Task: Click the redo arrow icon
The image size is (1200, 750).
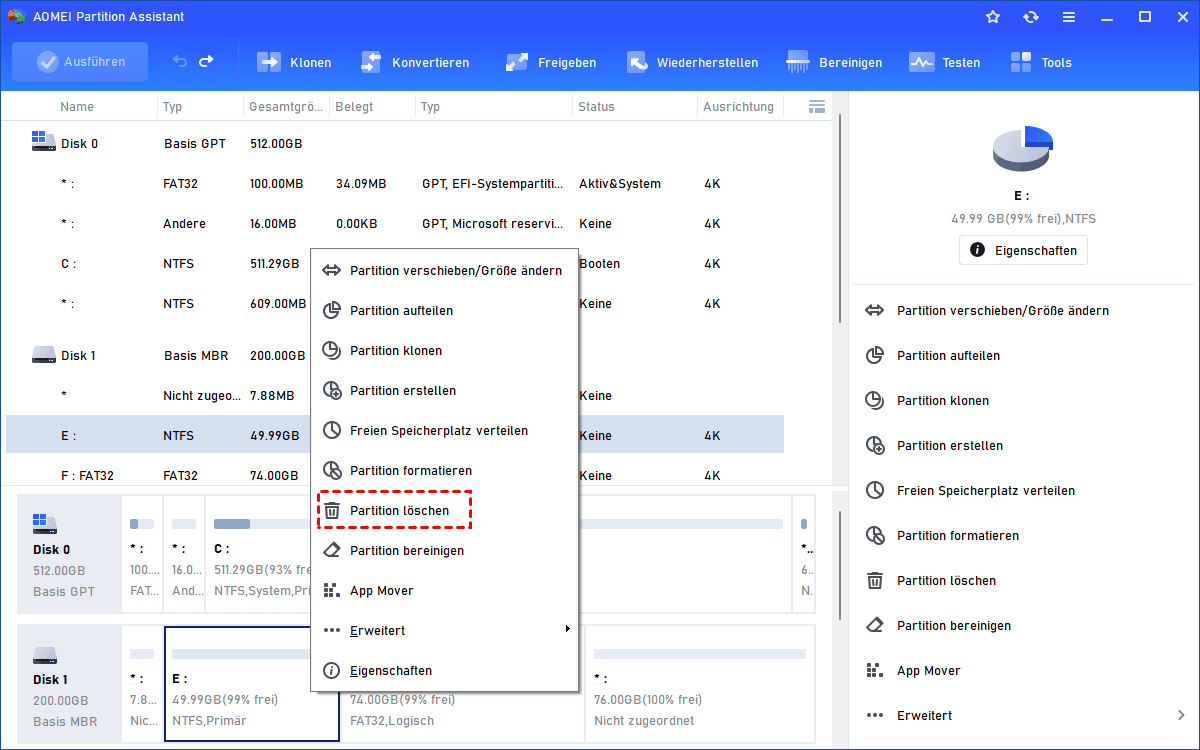Action: 206,62
